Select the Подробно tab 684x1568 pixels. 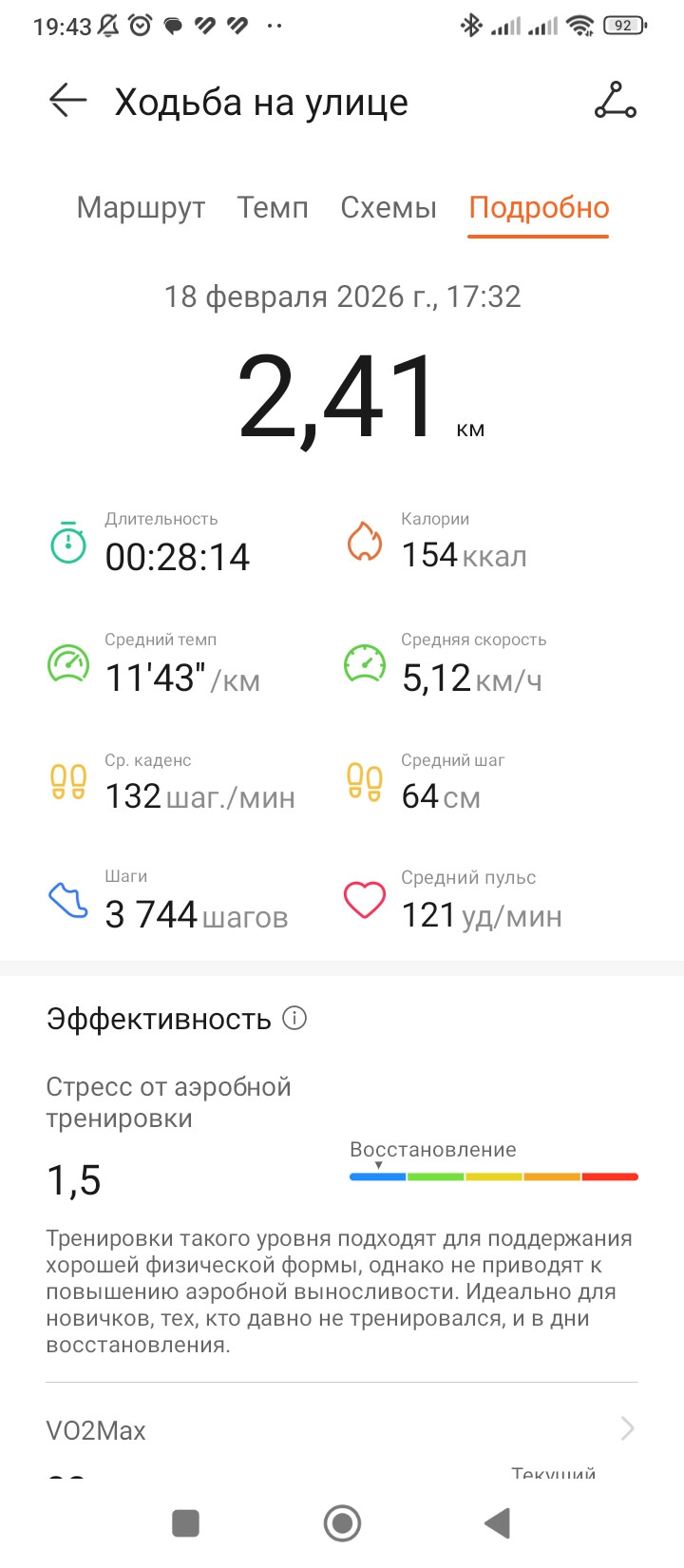pyautogui.click(x=539, y=207)
